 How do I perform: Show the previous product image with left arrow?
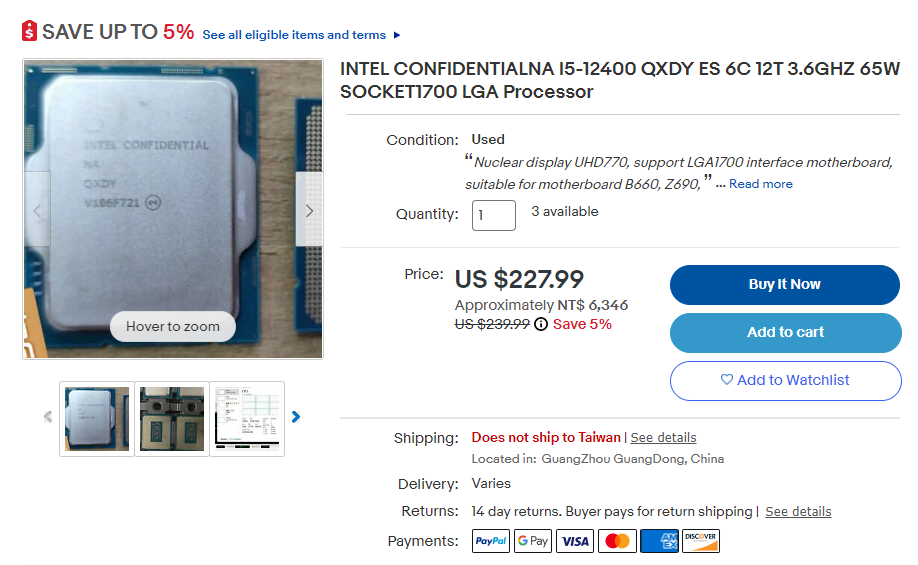pyautogui.click(x=38, y=211)
